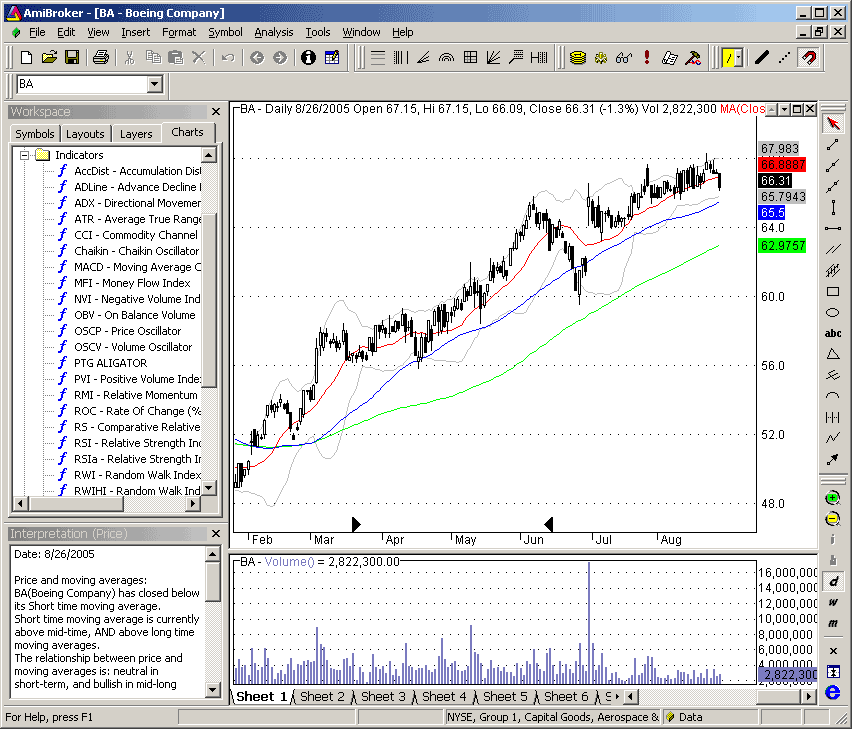
Task: Click the chart pane up-arrow button
Action: 772,109
